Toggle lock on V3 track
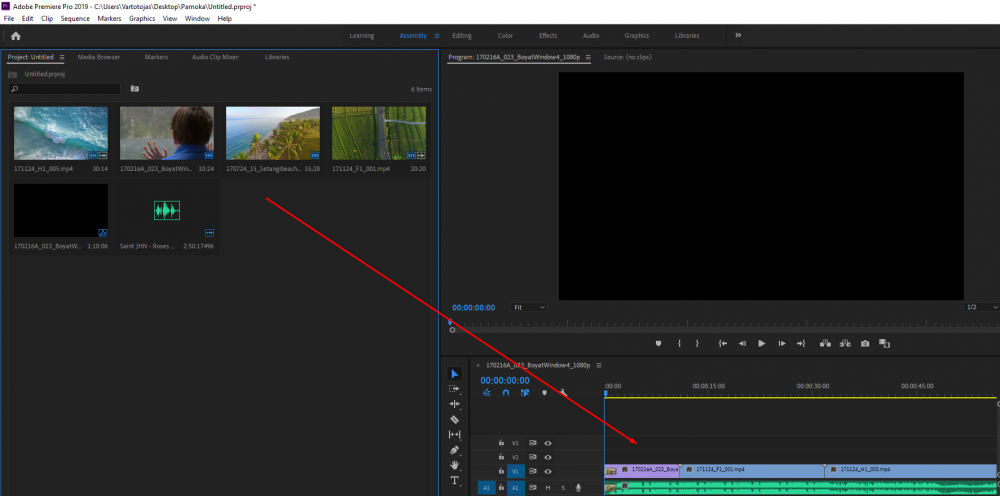Image resolution: width=1000 pixels, height=496 pixels. [501, 442]
